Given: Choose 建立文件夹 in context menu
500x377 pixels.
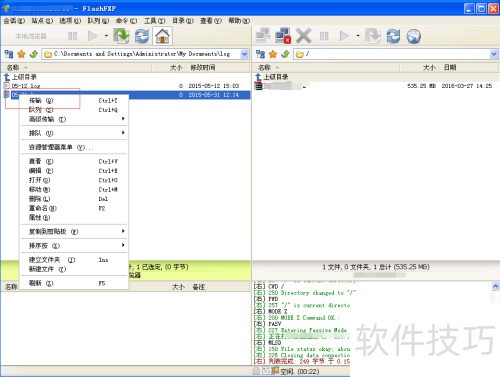Looking at the screenshot, I should click(74, 260).
